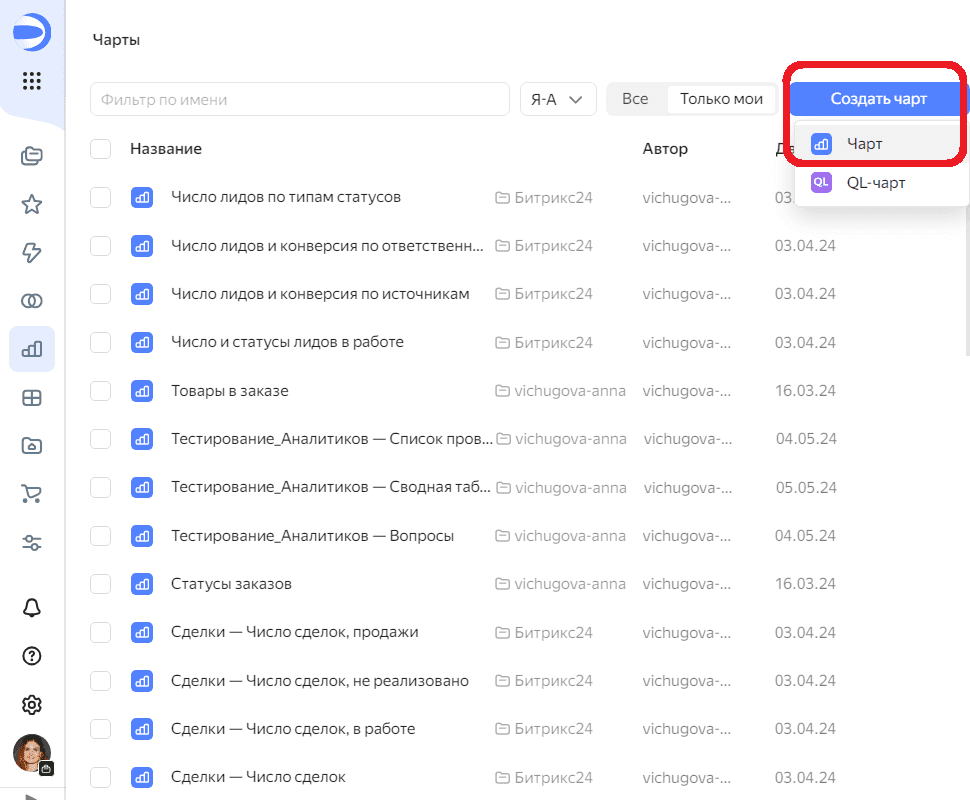
Task: Click folder icon in Товары в заказе row
Action: [x=502, y=391]
